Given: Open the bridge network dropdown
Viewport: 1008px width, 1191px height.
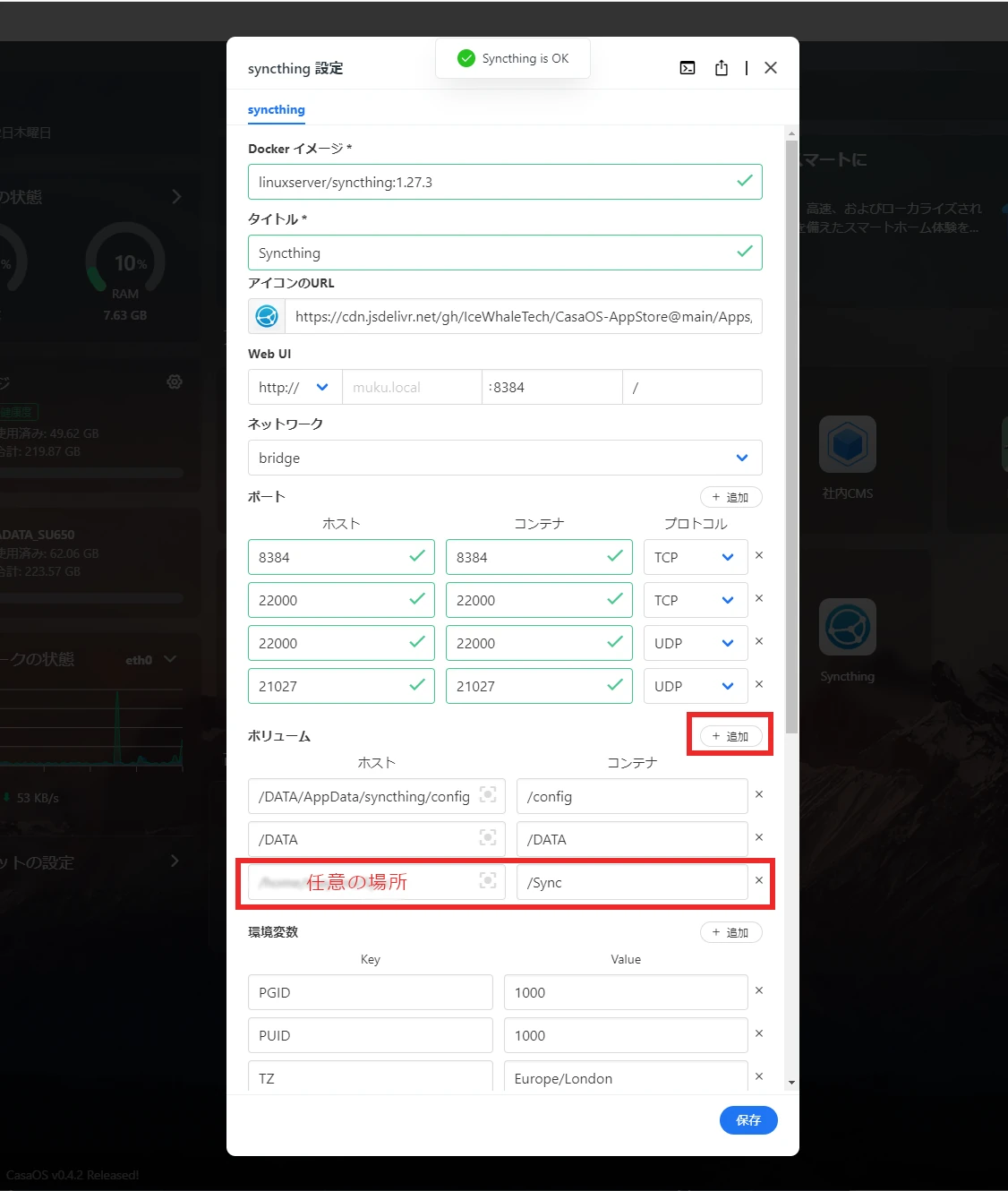Looking at the screenshot, I should pyautogui.click(x=505, y=458).
